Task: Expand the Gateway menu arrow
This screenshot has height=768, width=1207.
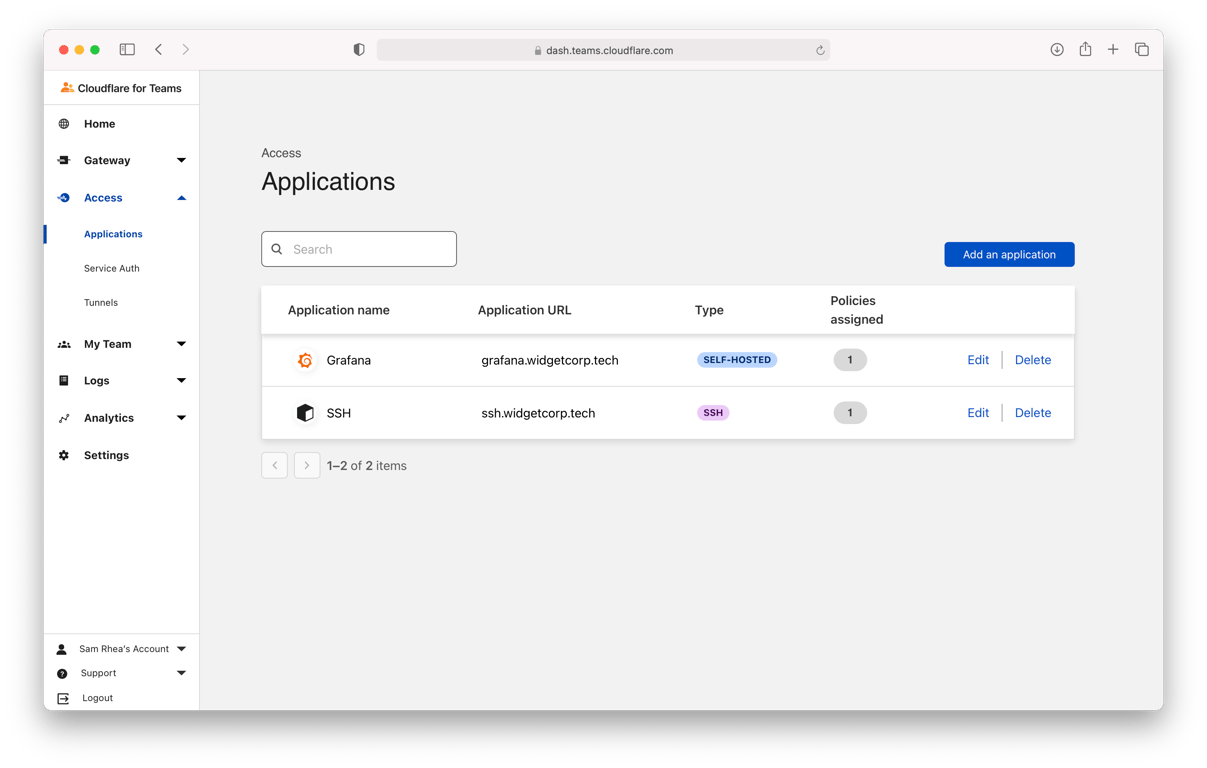Action: [x=181, y=160]
